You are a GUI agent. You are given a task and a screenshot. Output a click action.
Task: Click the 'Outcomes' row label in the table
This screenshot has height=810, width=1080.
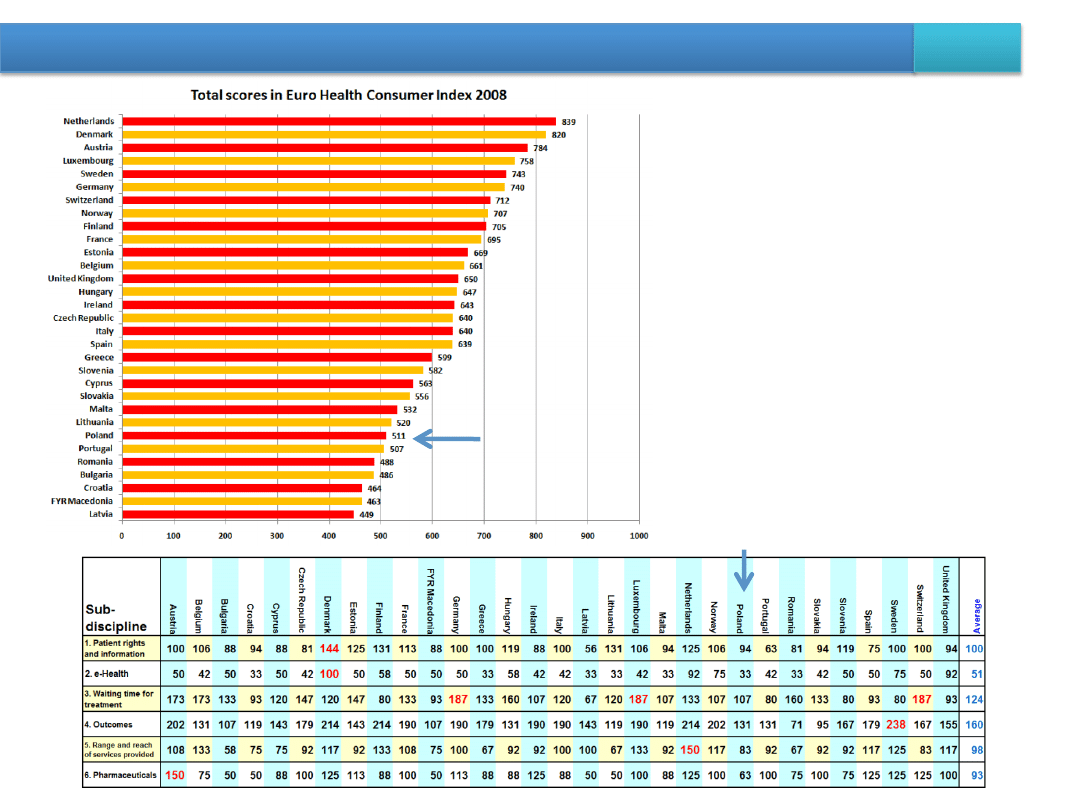coord(110,725)
